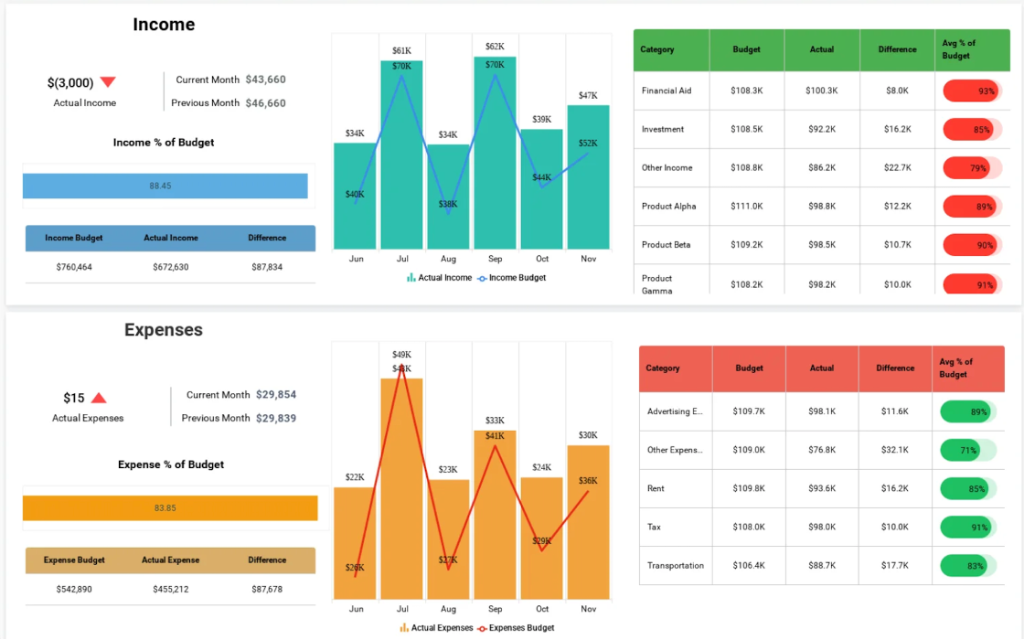Click the Aug bar in expenses chart
The image size is (1024, 639).
(x=448, y=540)
